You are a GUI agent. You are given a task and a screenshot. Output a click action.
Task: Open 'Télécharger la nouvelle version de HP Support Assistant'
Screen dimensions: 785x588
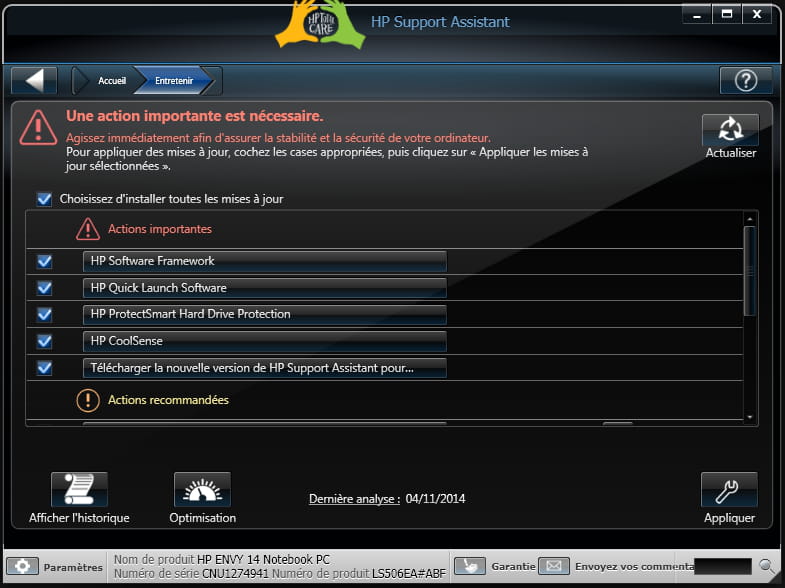click(x=264, y=368)
